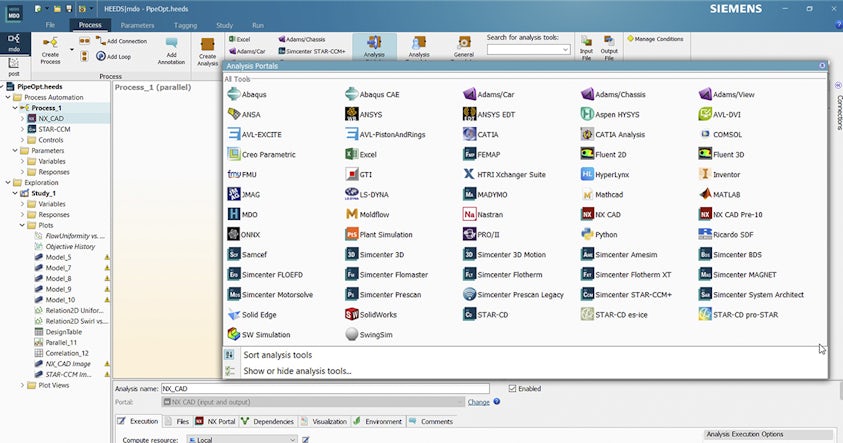Select the NX CAD portal

pos(601,214)
